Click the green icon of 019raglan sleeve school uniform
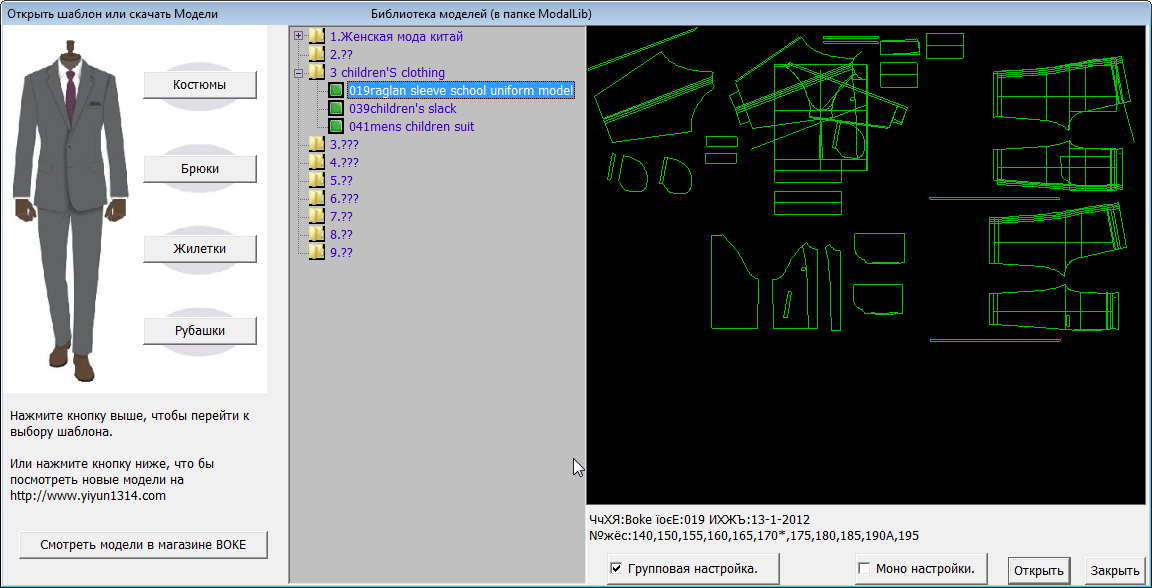This screenshot has width=1152, height=588. pos(336,90)
